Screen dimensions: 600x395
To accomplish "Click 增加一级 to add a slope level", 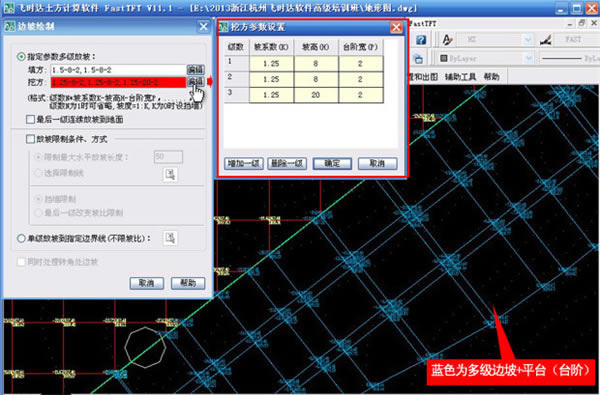I will pos(243,163).
